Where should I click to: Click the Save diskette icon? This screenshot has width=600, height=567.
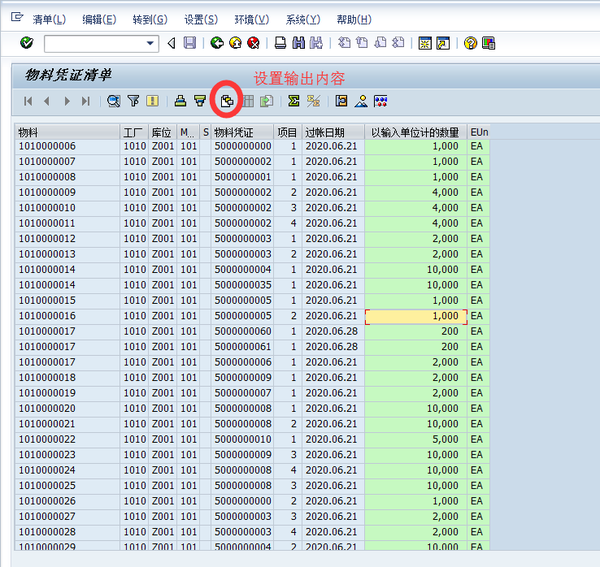pyautogui.click(x=189, y=43)
